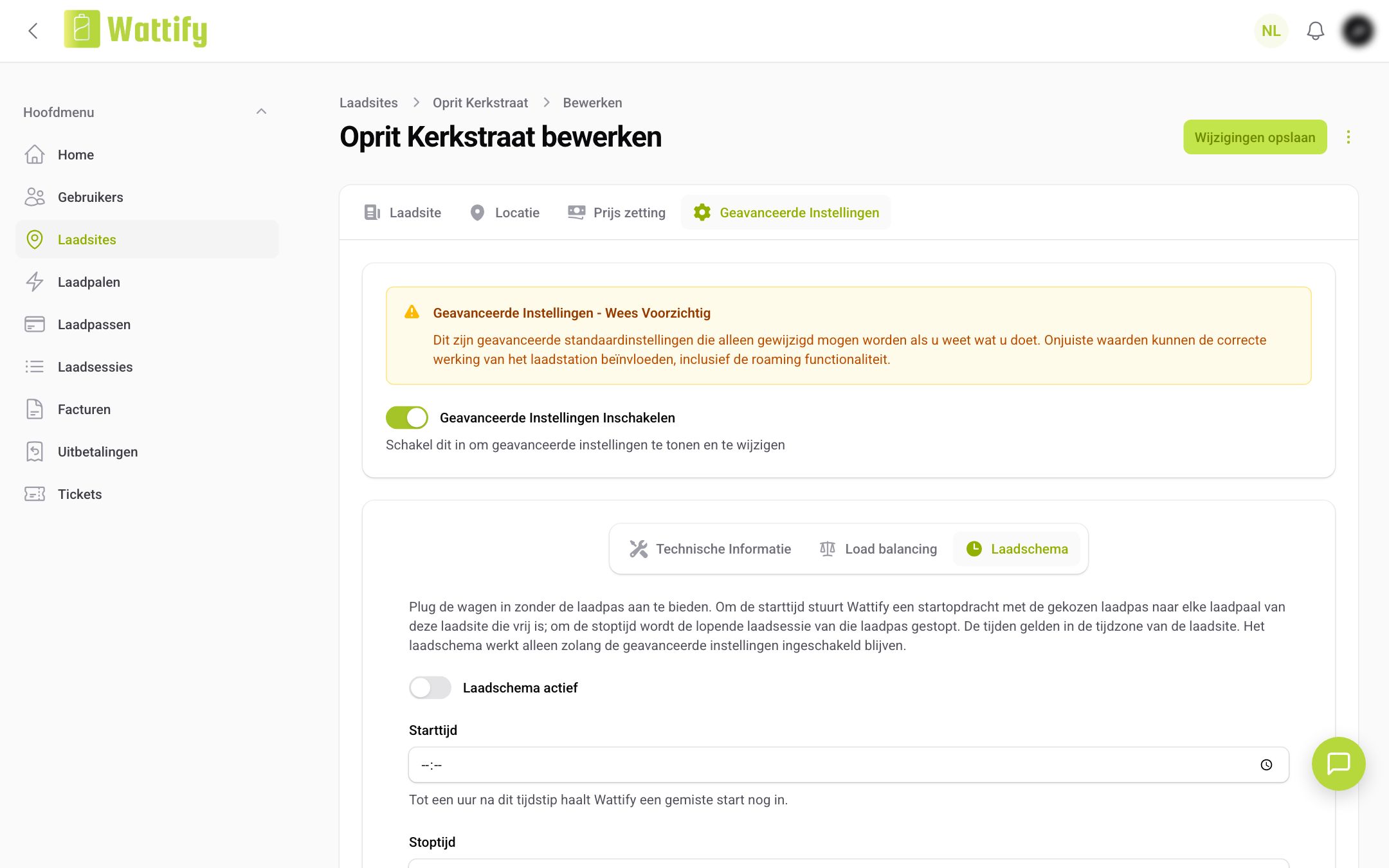Open the notifications bell
The image size is (1389, 868).
tap(1315, 31)
